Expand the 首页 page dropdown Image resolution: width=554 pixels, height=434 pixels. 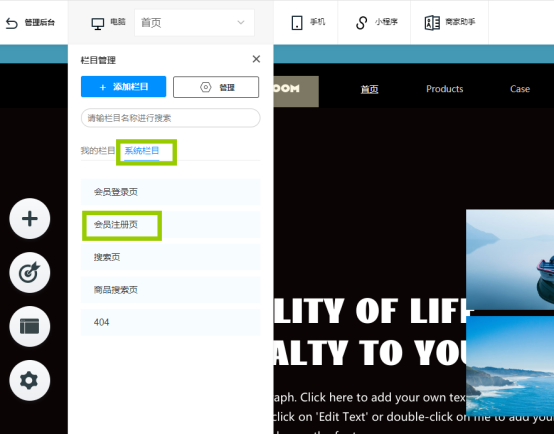coord(194,23)
